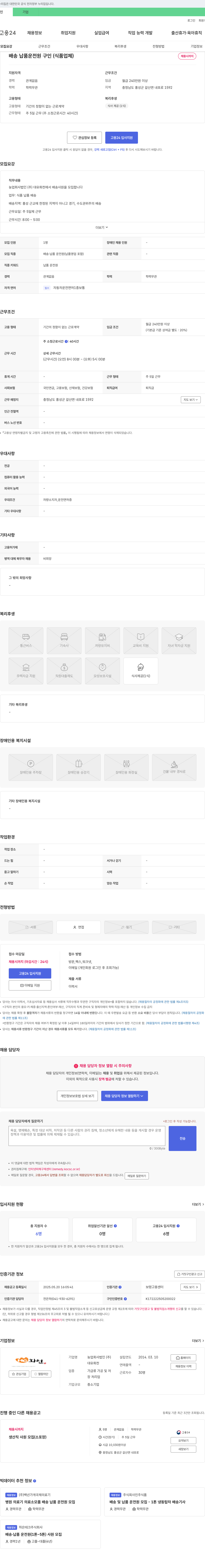Click 고용24 입사지원 in the 접수 마감일 box
Image resolution: width=205 pixels, height=1568 pixels.
[30, 973]
